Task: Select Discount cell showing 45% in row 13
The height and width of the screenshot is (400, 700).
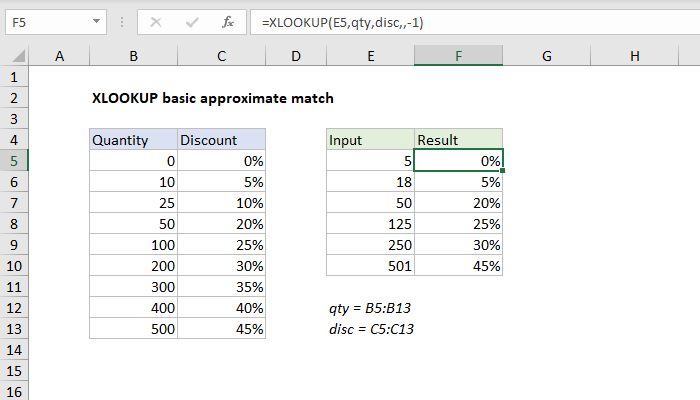Action: point(221,329)
